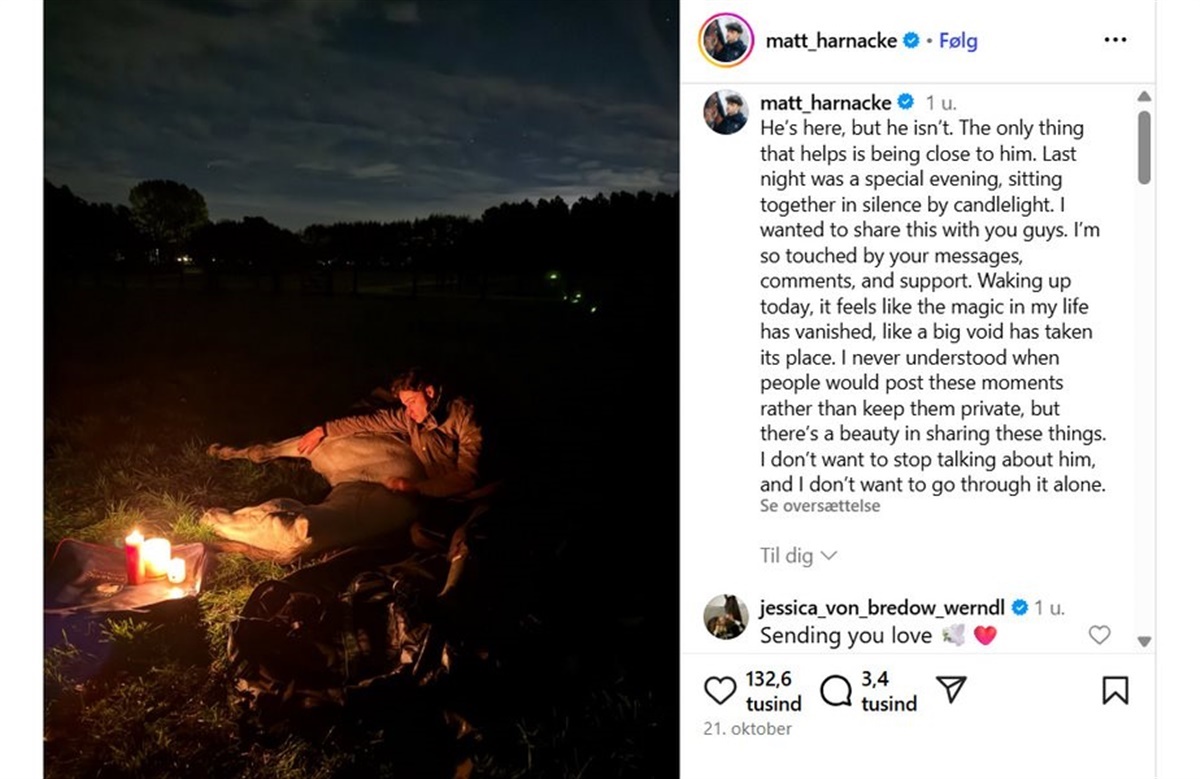Screen dimensions: 1200x779
Task: Click jessica_von_bredow_werndl's profile avatar
Action: click(726, 617)
